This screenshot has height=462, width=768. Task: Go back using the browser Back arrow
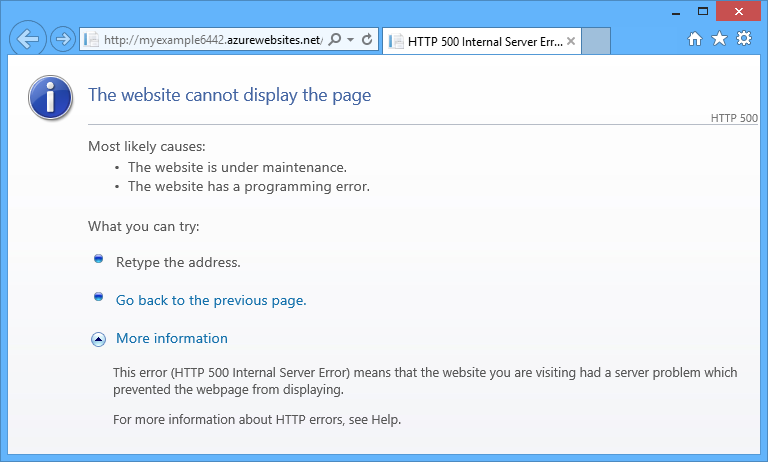click(x=28, y=39)
